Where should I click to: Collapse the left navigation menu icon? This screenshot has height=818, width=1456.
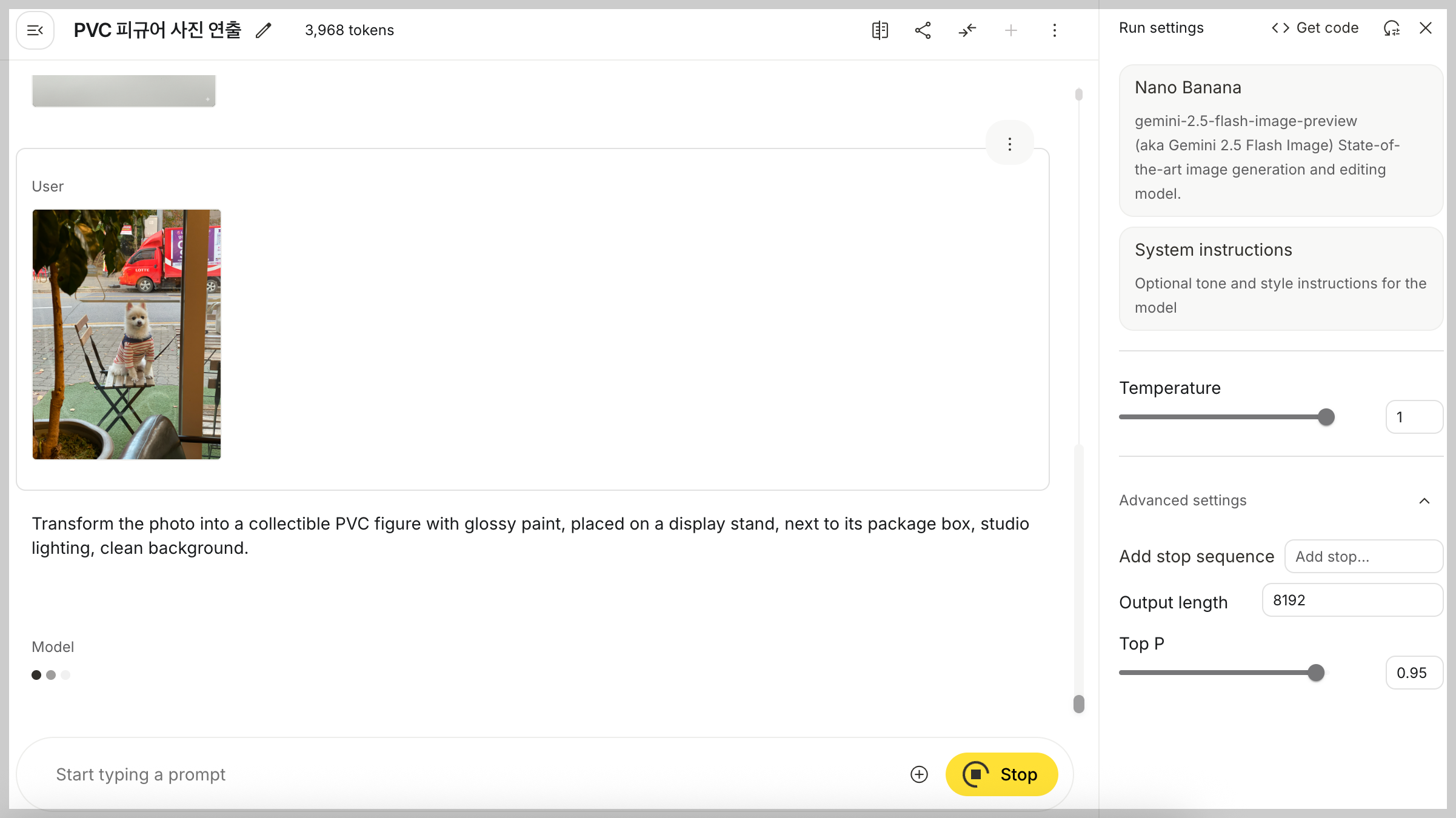click(35, 30)
